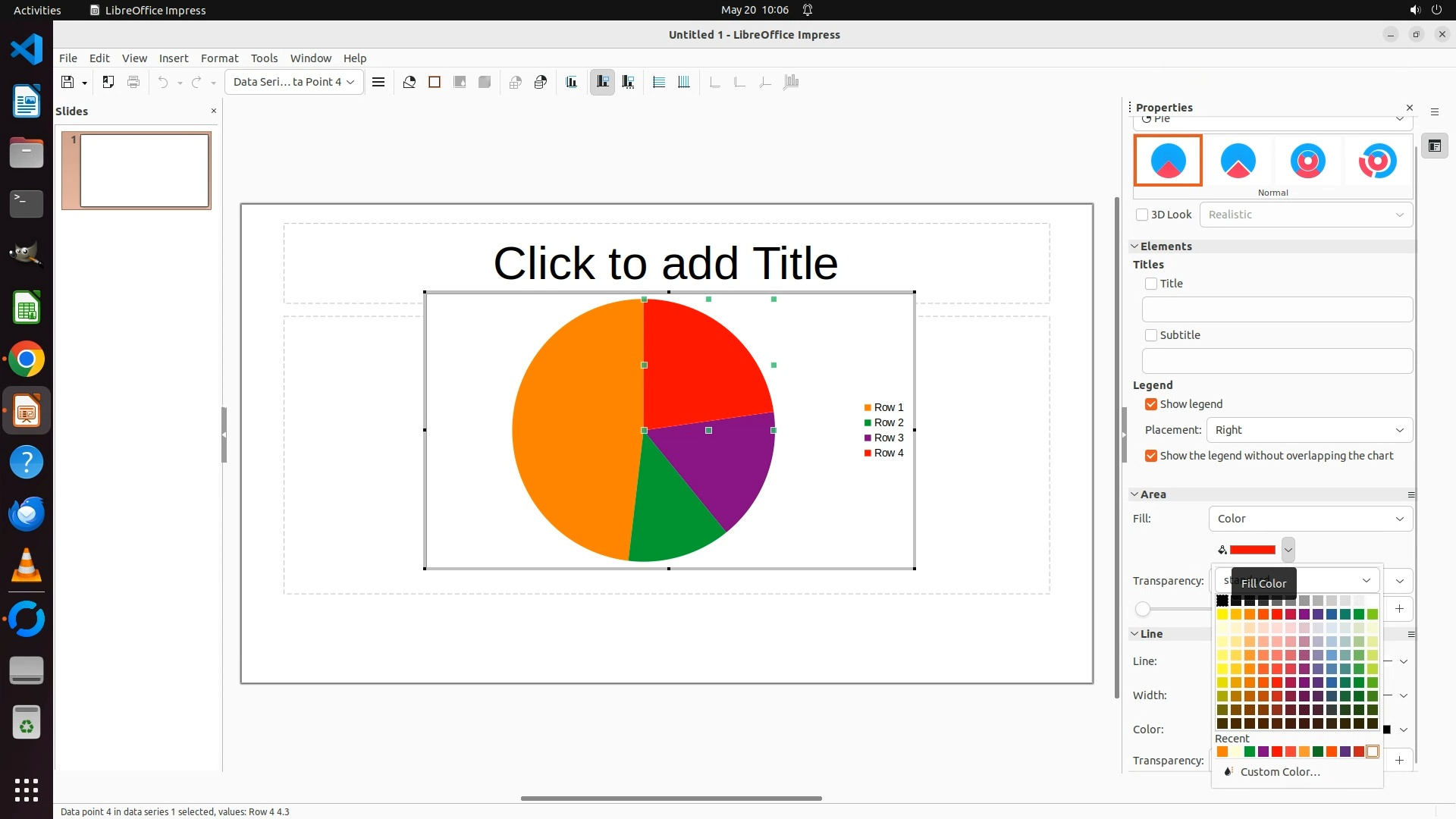1456x819 pixels.
Task: Toggle Legend On/Off toolbar icon
Action: 603,82
